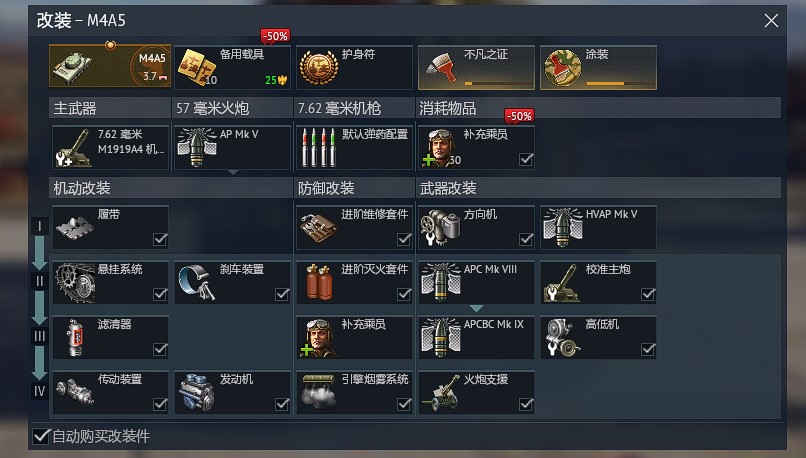Screen dimensions: 806x458
Task: Select the 不凡之证 tab
Action: coord(477,67)
